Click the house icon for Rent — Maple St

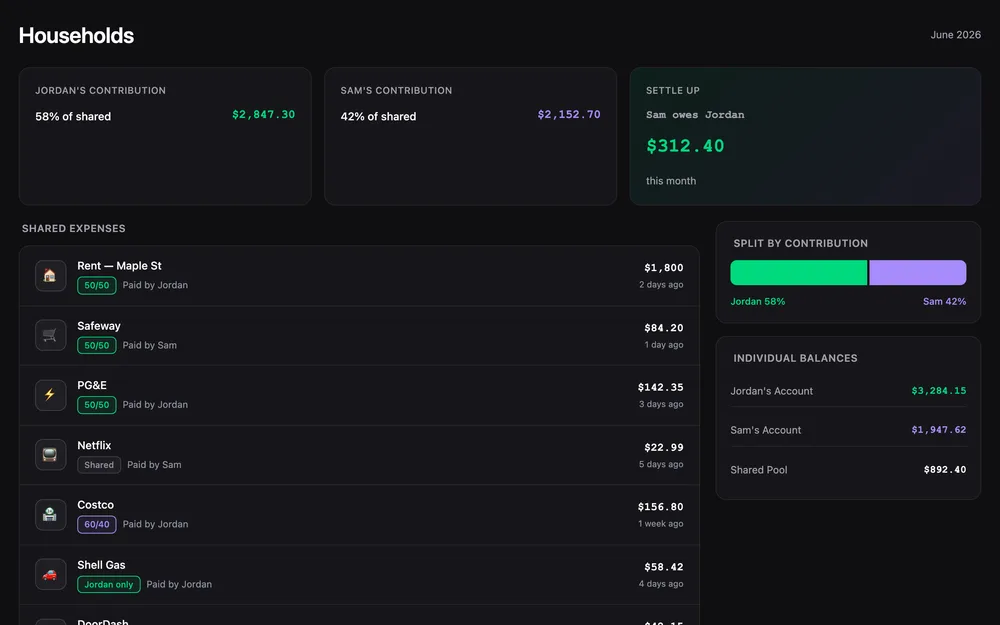pos(50,276)
